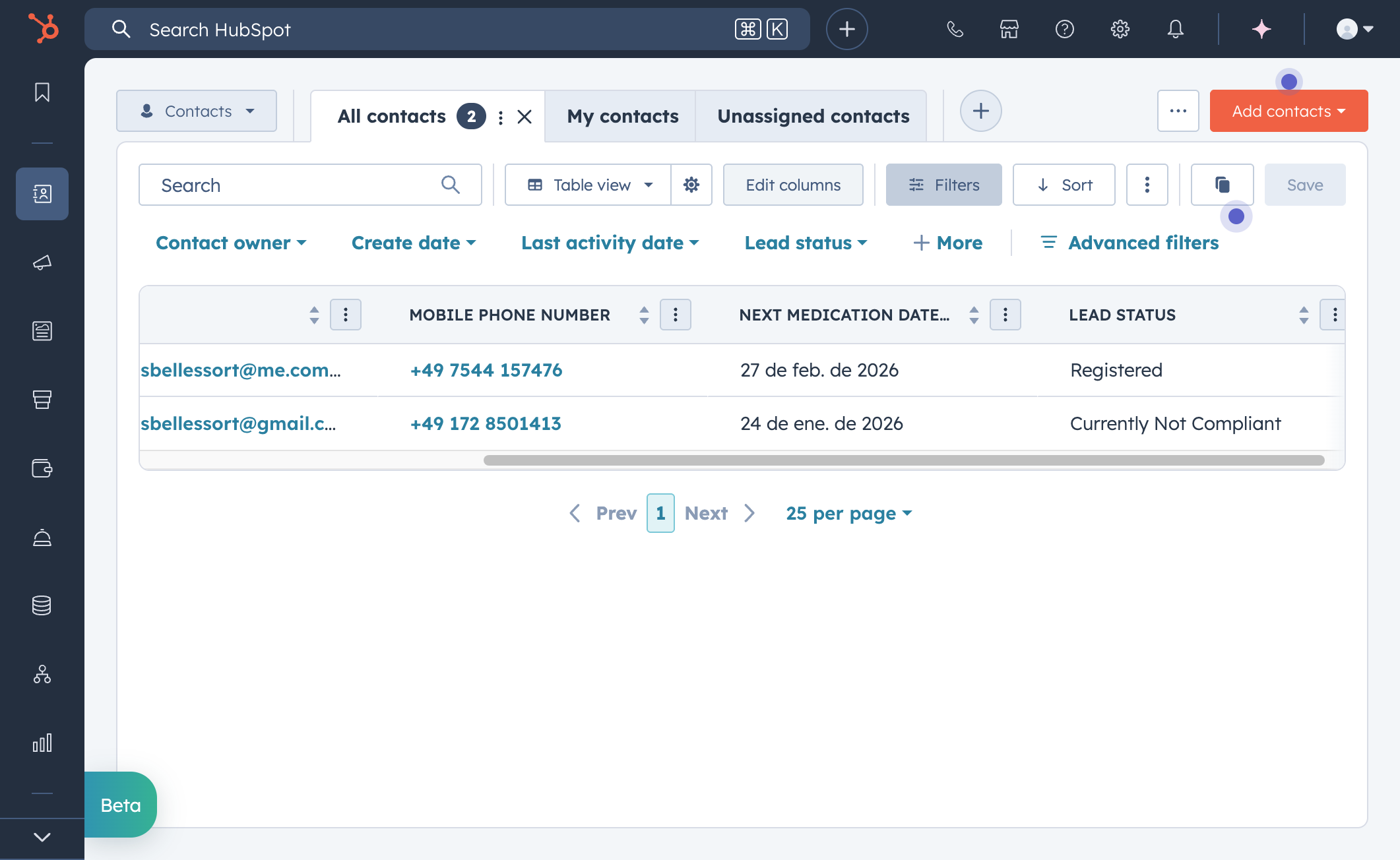Click the Edit columns button
This screenshot has height=860, width=1400.
(x=793, y=185)
